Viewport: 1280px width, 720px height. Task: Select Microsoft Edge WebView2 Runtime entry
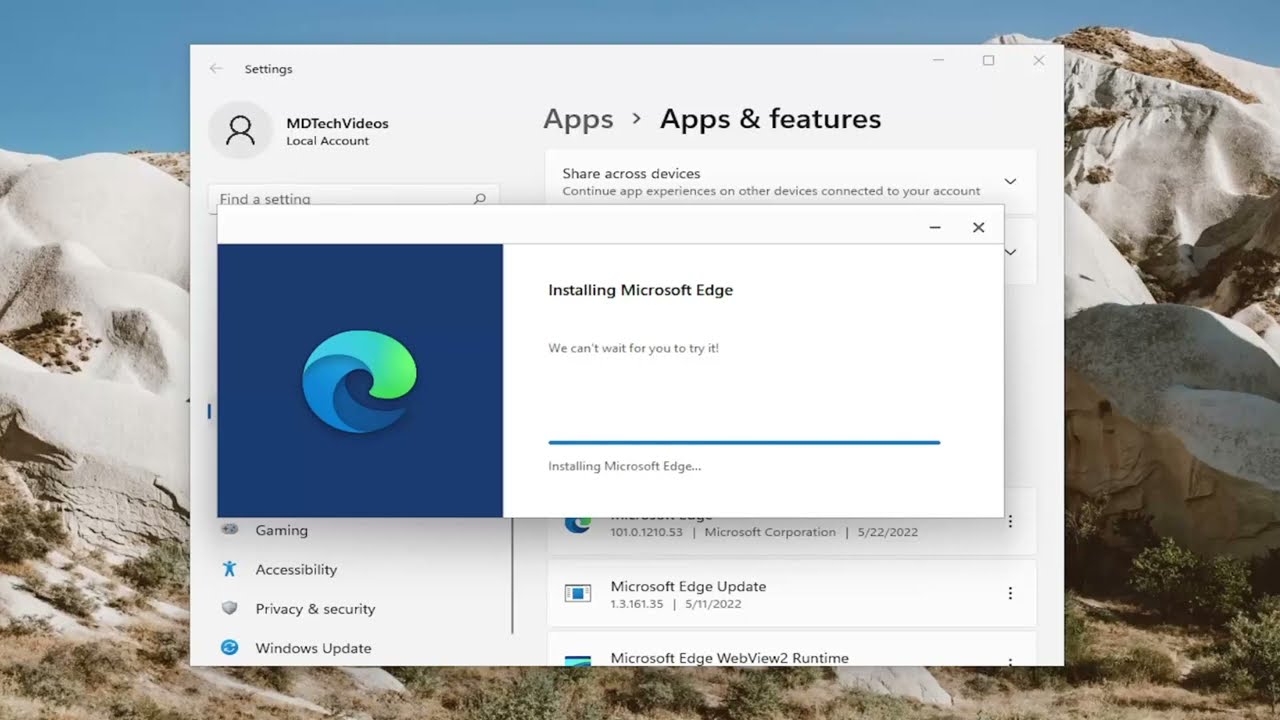791,649
